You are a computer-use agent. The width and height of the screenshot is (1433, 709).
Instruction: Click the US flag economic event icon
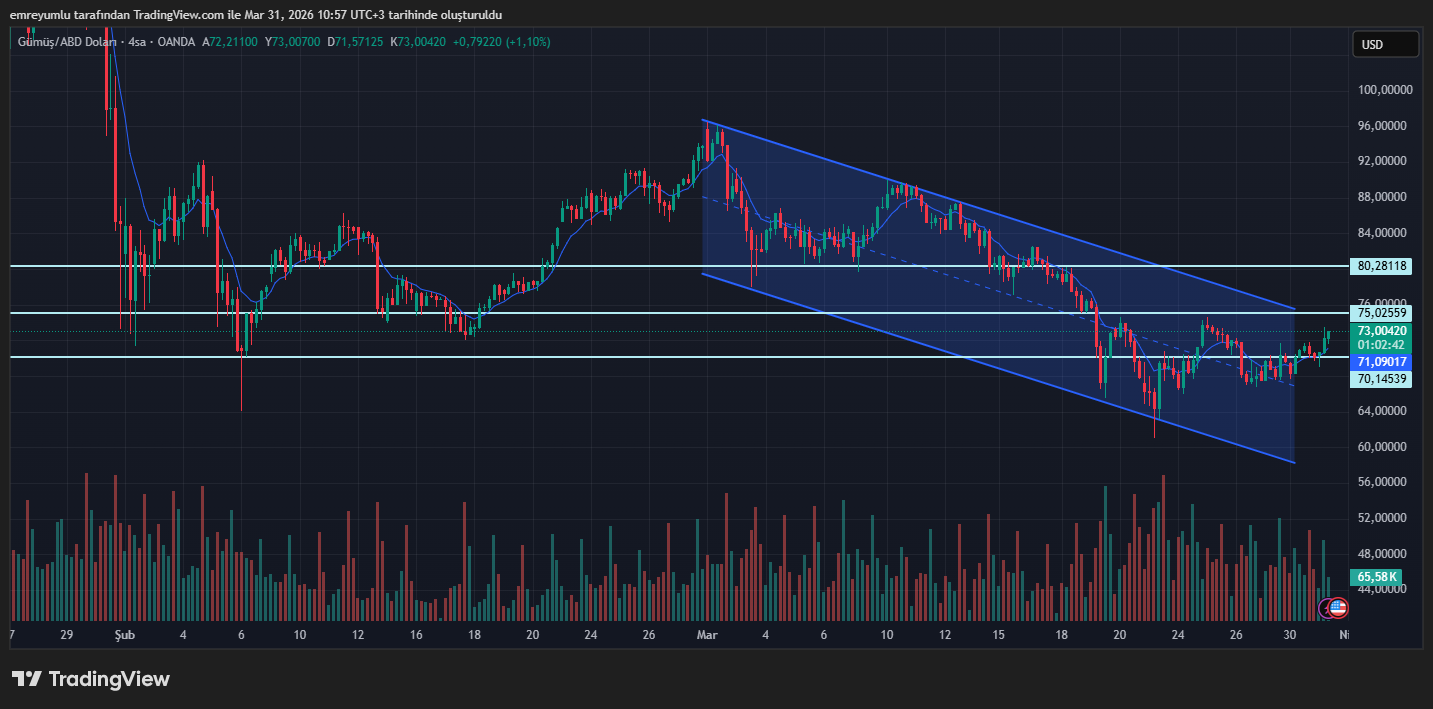click(x=1338, y=607)
